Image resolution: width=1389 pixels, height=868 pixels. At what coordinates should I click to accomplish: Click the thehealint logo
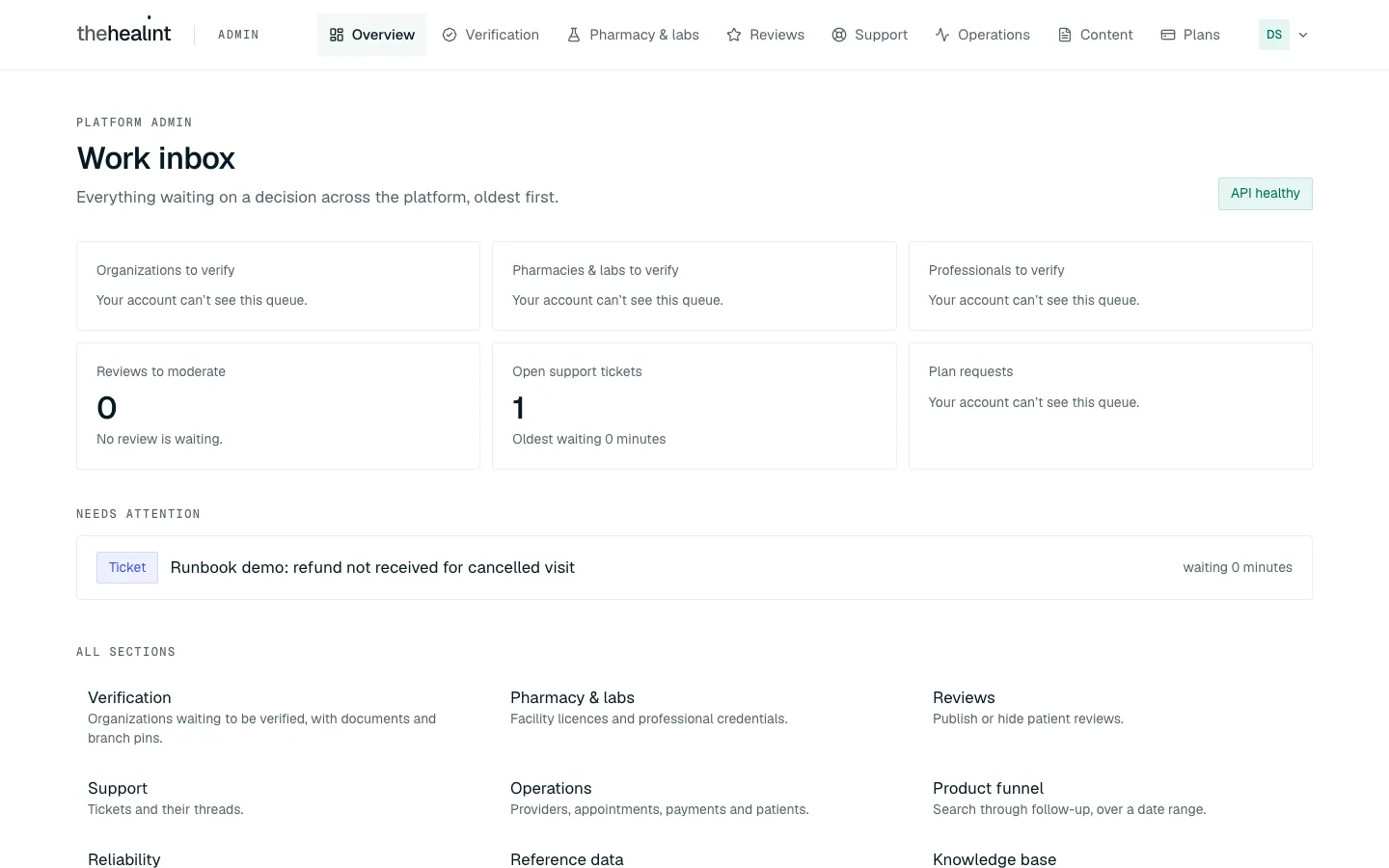(123, 33)
